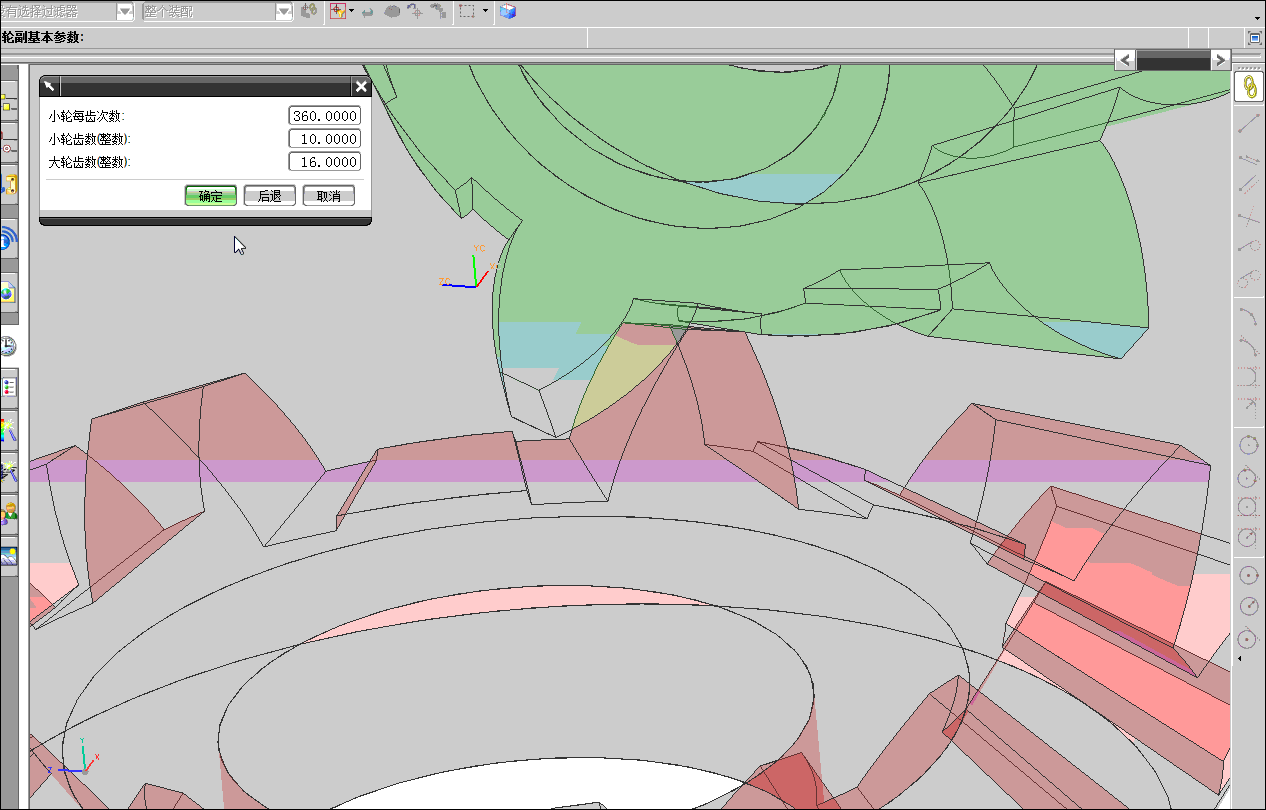
Task: Expand the rectangle selection dropdown arrow
Action: (x=485, y=11)
